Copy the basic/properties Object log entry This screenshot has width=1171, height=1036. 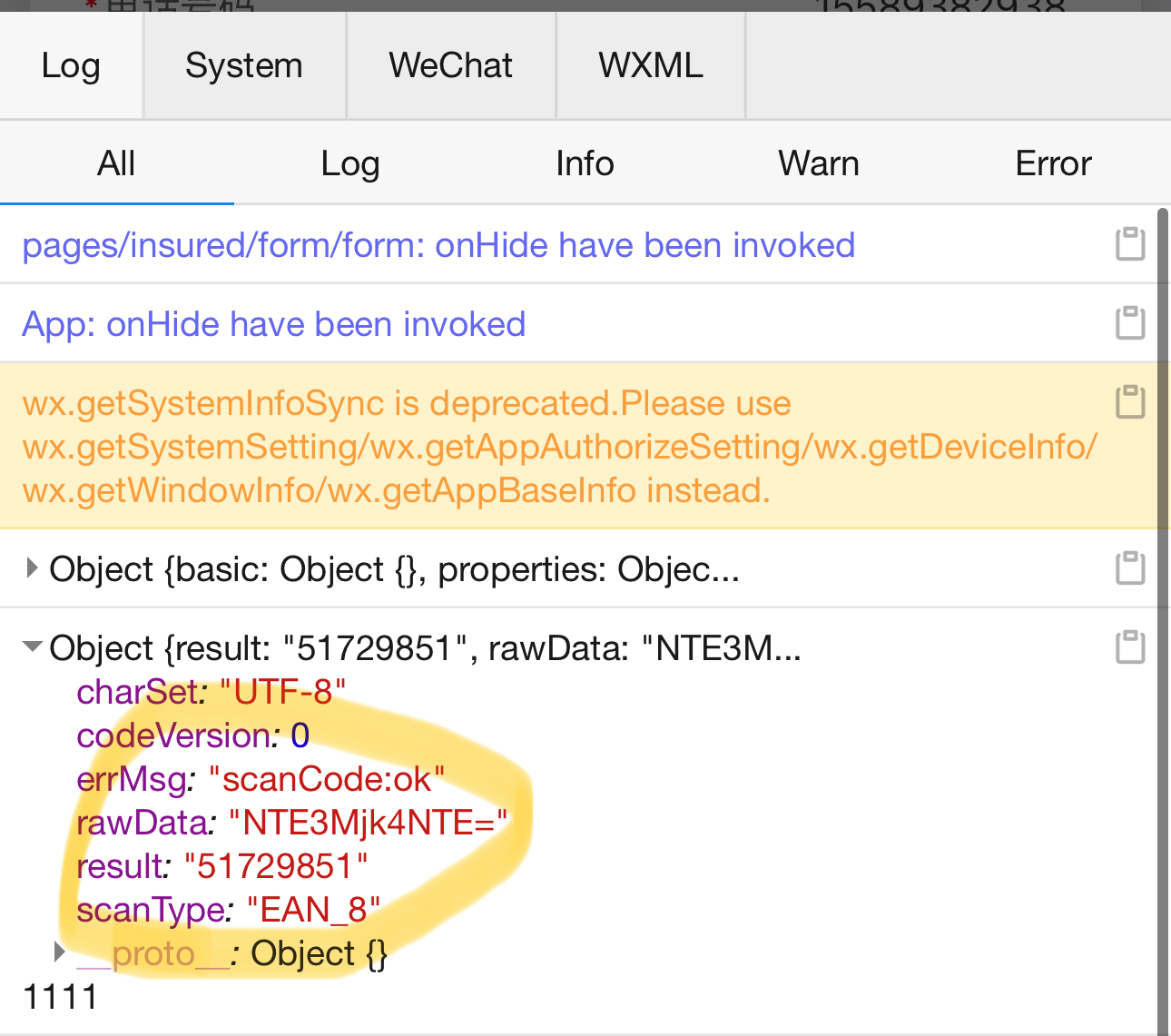click(x=1130, y=568)
